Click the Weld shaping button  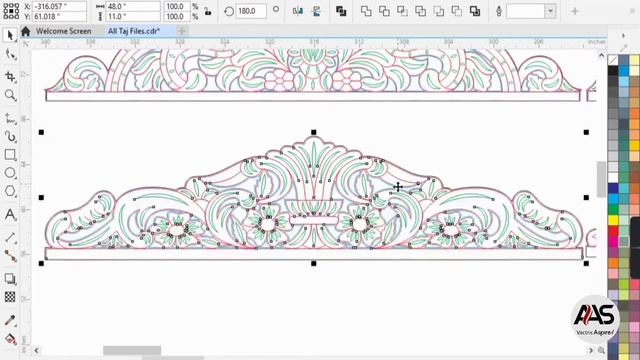click(x=366, y=11)
